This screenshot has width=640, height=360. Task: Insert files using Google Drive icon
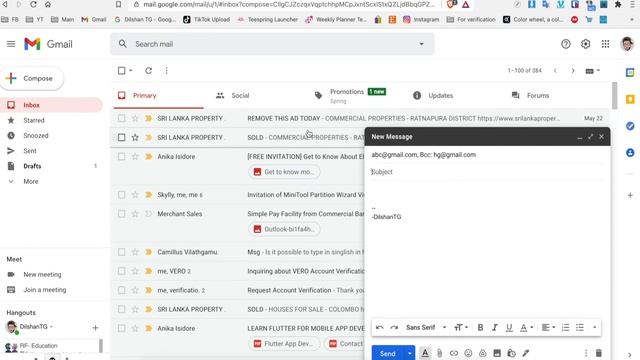point(482,353)
